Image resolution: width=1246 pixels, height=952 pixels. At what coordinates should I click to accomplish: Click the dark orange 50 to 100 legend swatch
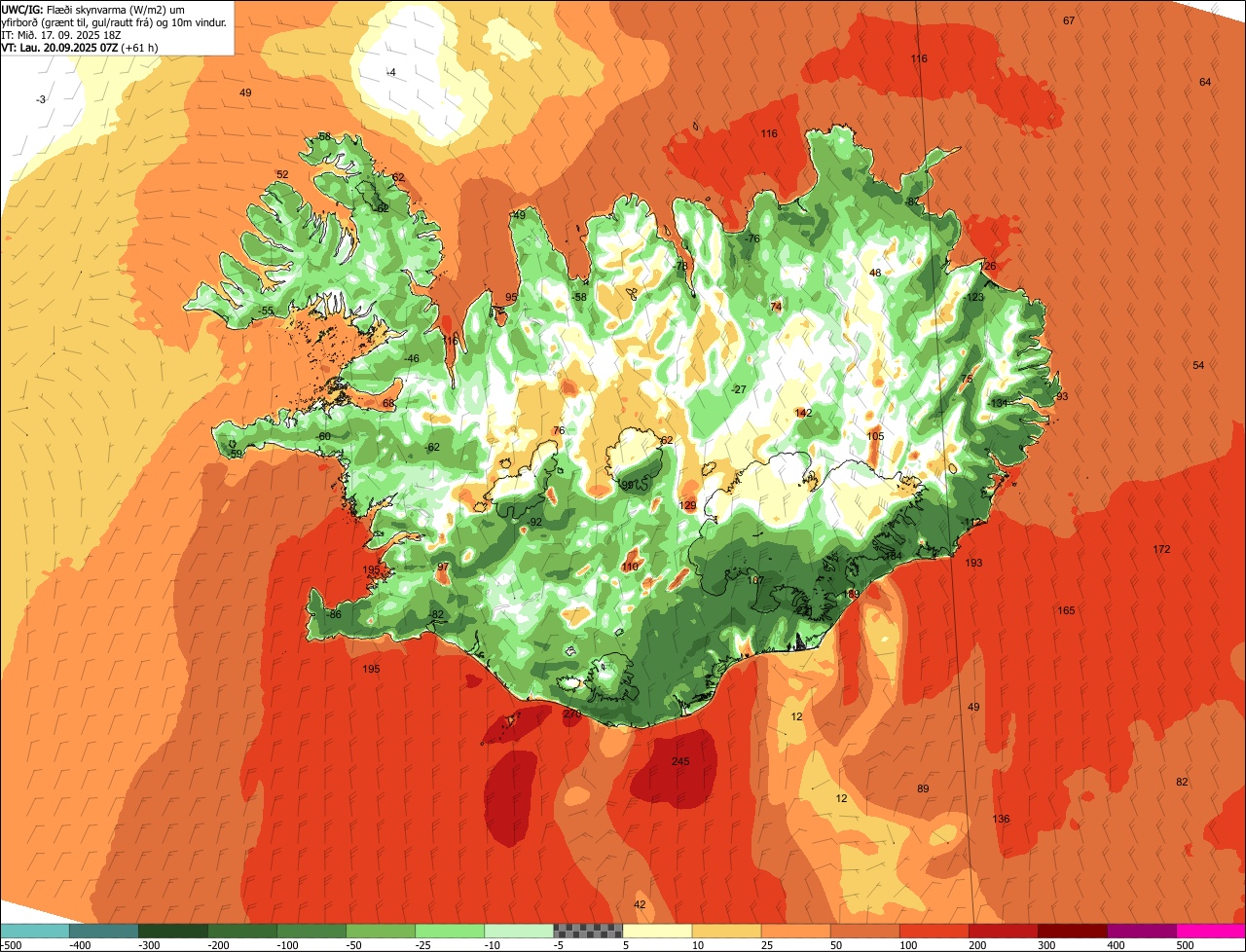pos(864,931)
